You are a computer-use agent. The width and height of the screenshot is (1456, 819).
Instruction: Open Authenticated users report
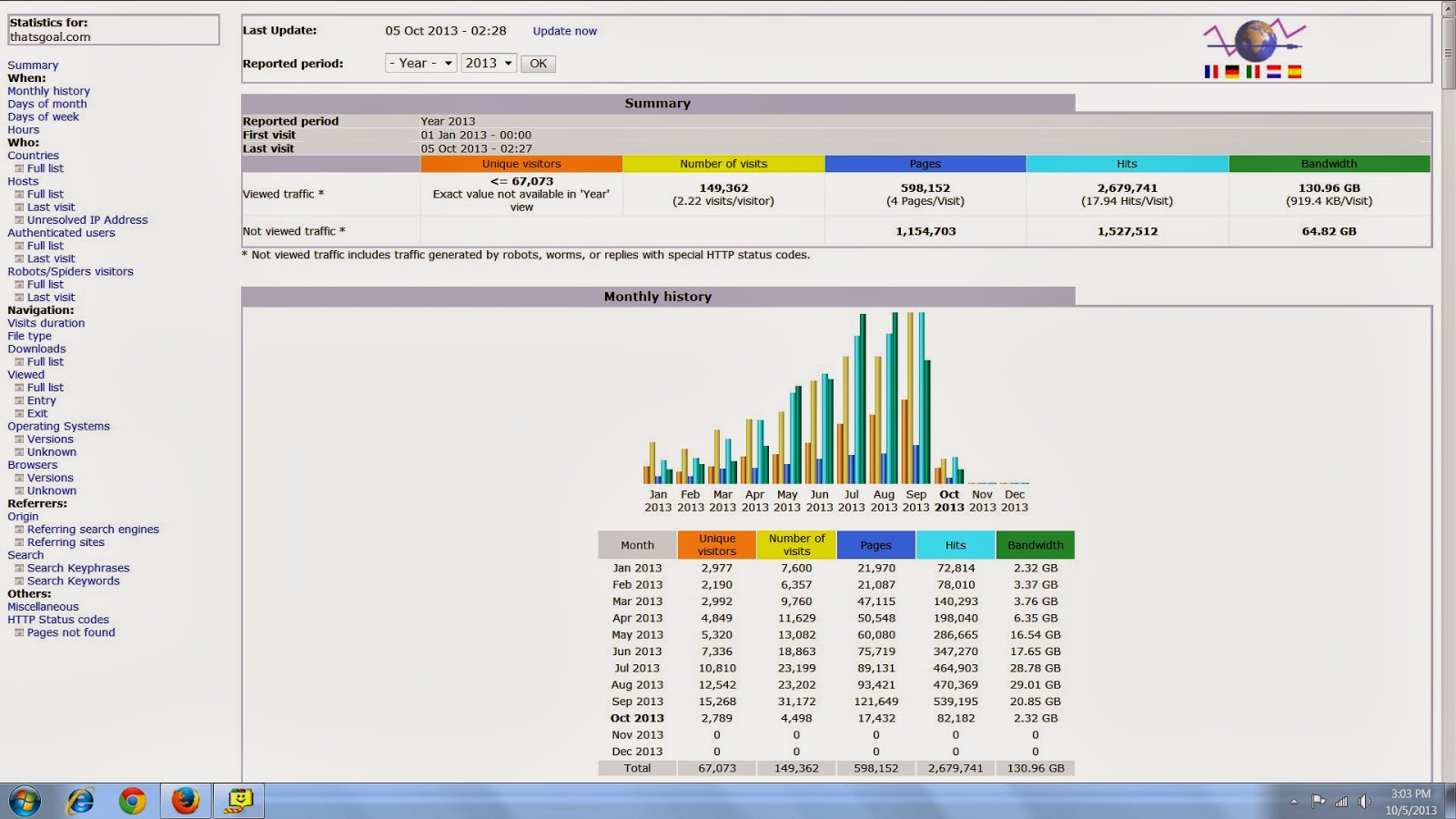tap(62, 233)
